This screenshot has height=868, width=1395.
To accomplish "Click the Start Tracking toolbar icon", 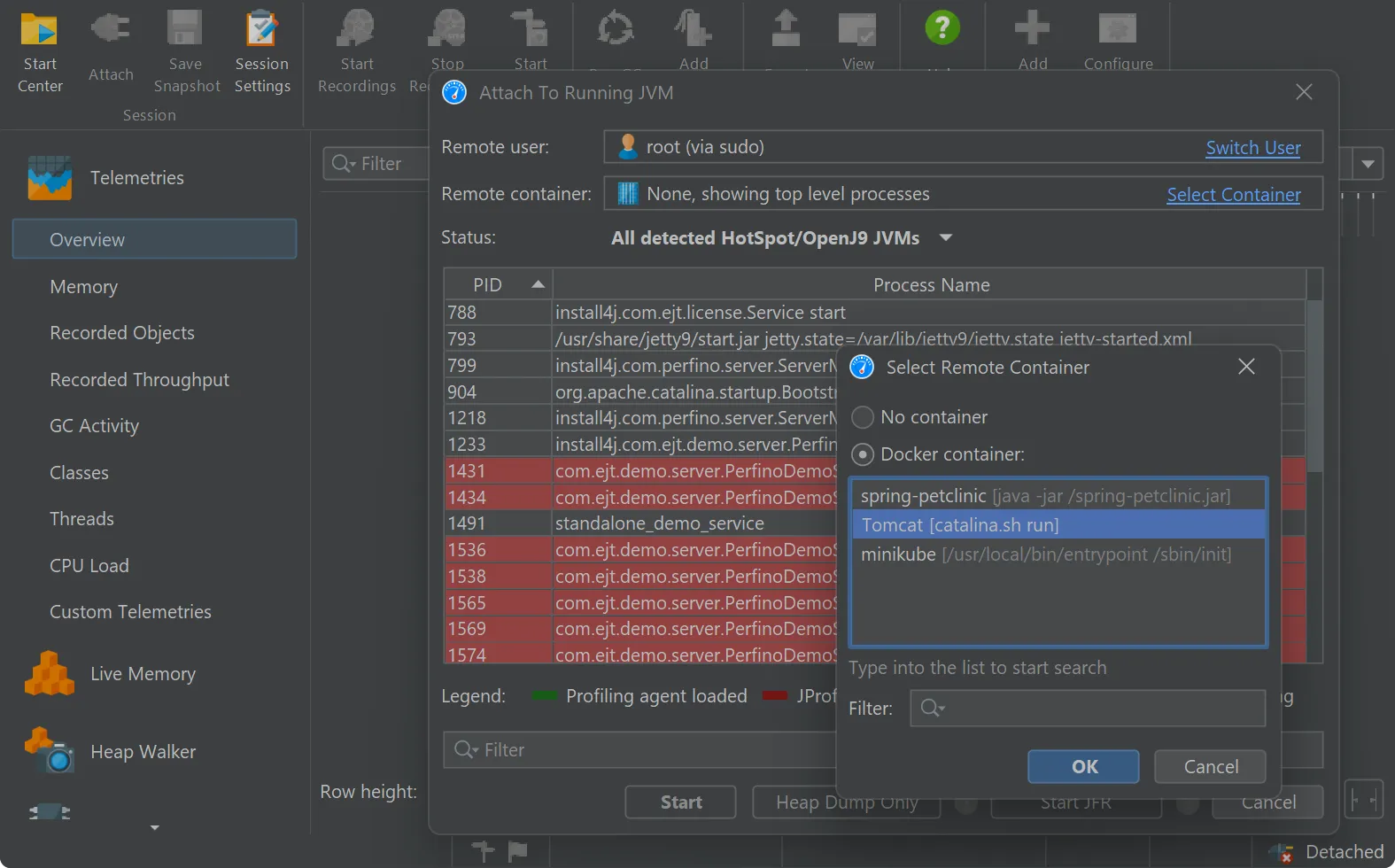I will [x=531, y=28].
